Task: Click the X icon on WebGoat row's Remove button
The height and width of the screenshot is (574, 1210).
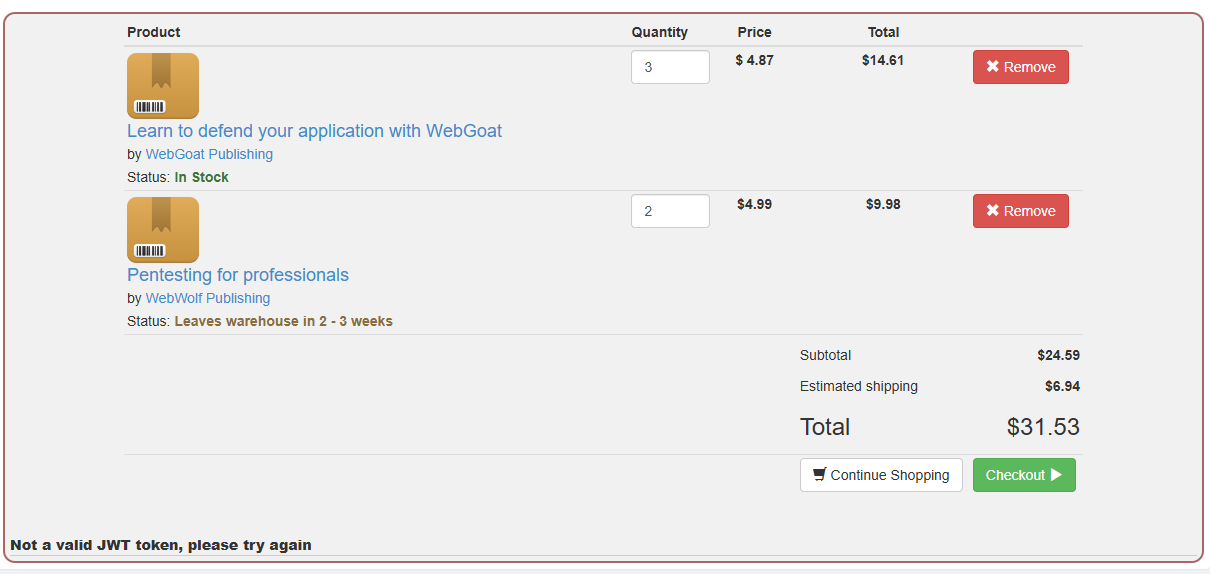Action: coord(993,67)
